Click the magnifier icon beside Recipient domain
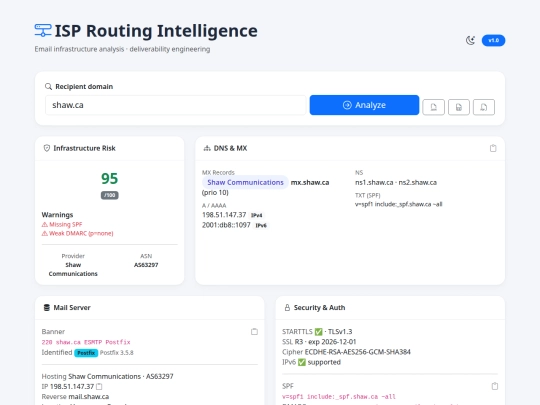The image size is (540, 405). [49, 86]
